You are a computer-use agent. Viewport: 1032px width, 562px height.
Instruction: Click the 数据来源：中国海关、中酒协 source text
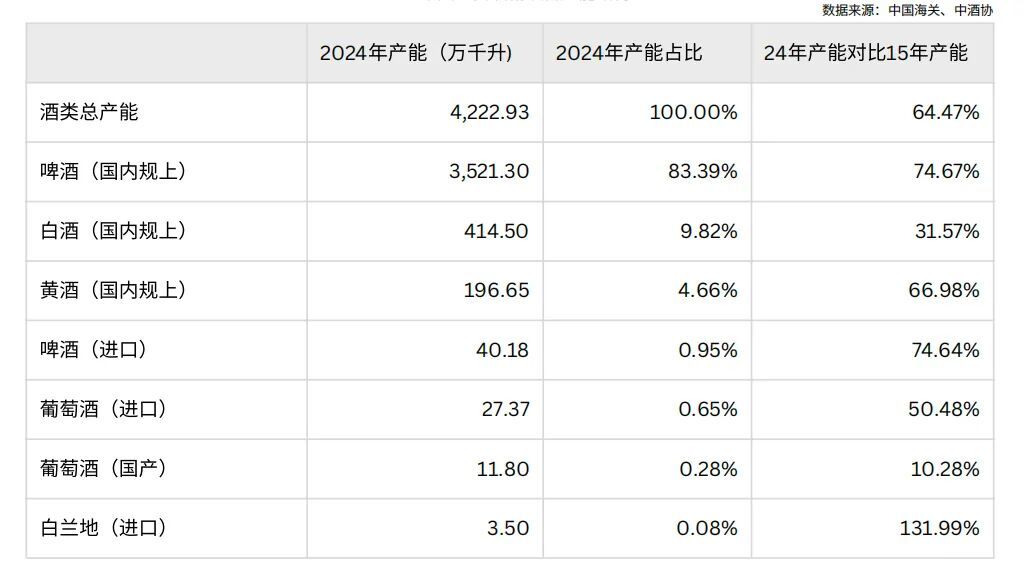click(x=907, y=10)
